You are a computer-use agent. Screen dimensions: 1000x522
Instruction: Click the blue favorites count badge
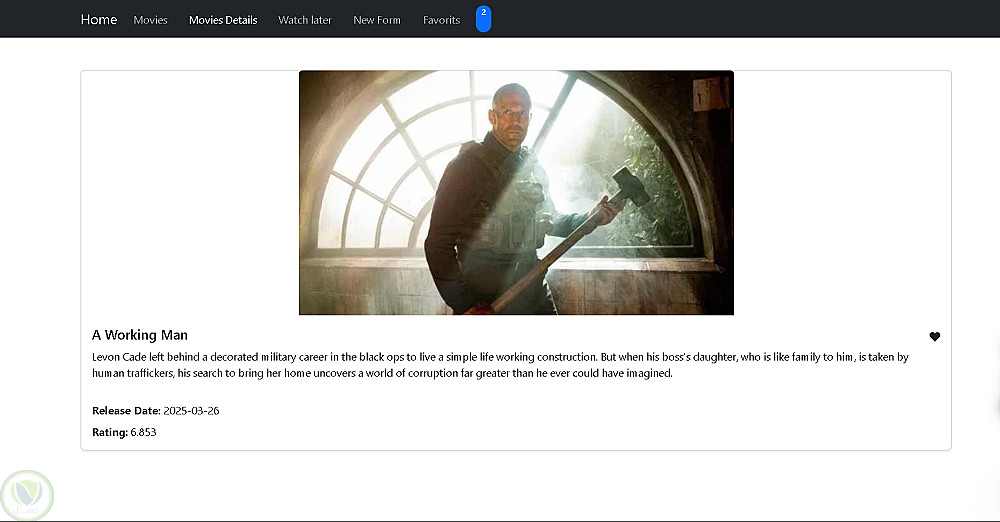483,19
